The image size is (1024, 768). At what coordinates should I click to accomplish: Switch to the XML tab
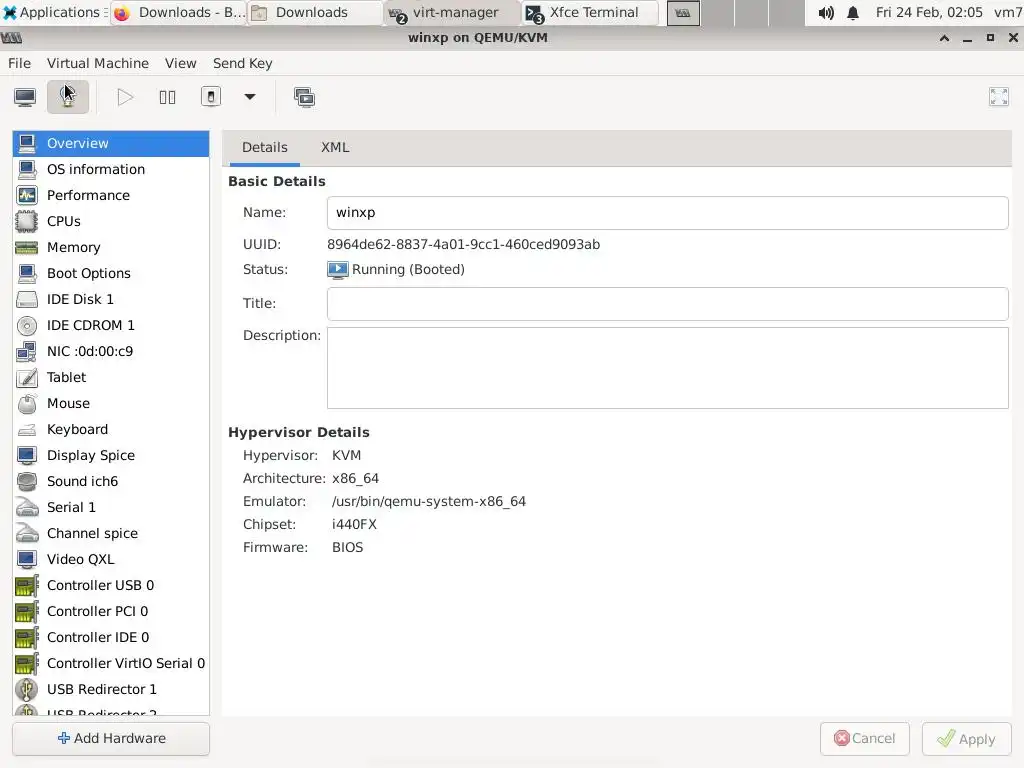[x=335, y=148]
